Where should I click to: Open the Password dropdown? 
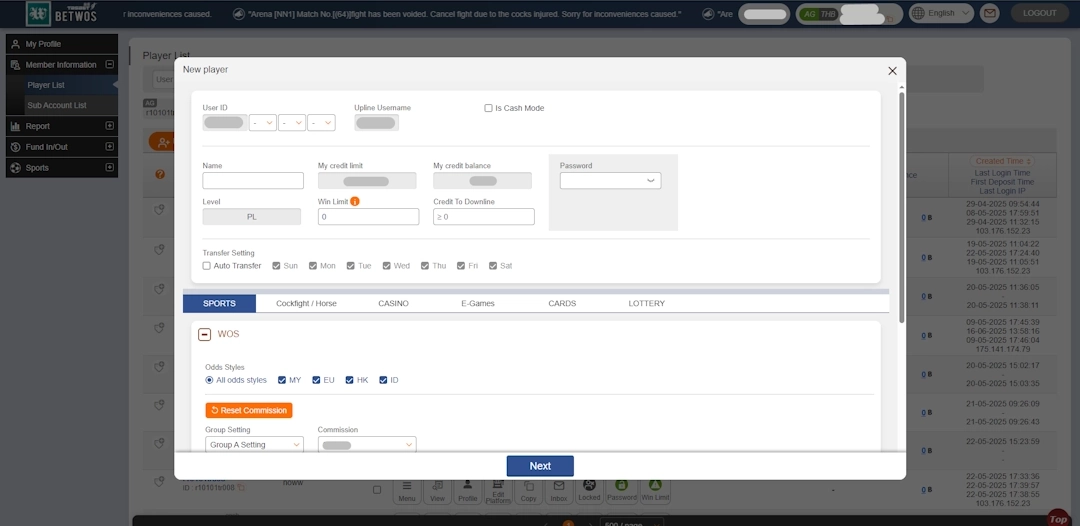(610, 180)
